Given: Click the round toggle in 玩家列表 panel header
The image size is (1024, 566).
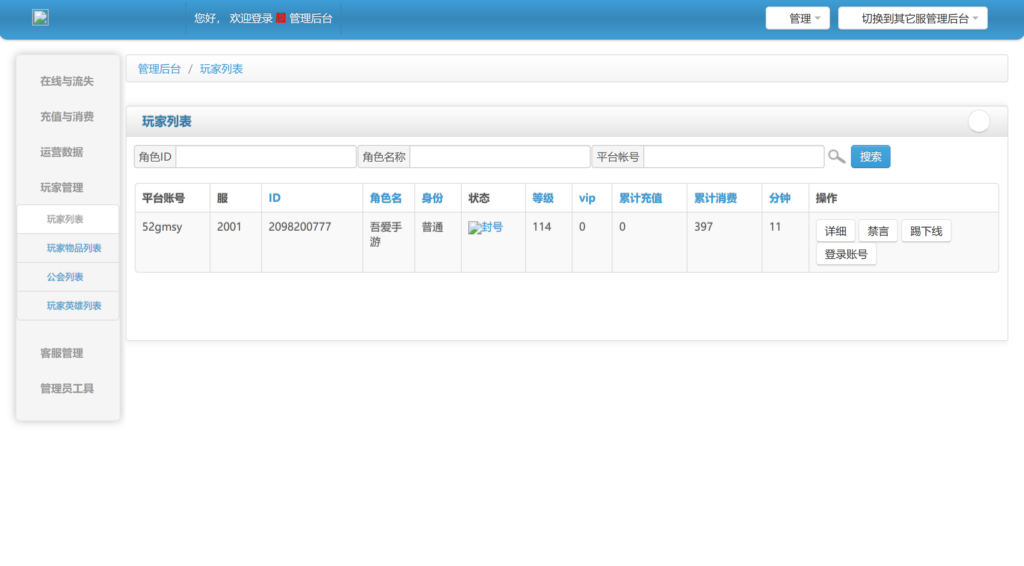Looking at the screenshot, I should (x=978, y=122).
